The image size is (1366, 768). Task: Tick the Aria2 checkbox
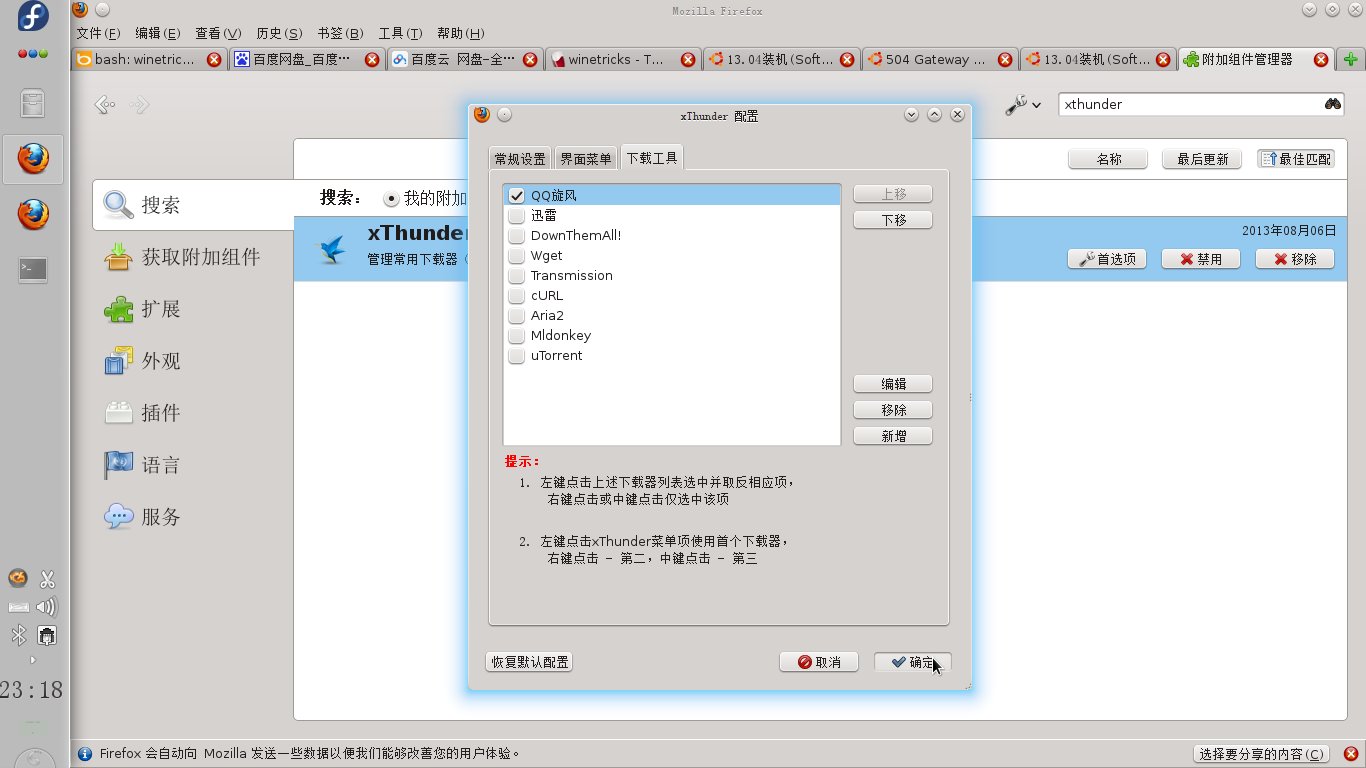[517, 316]
